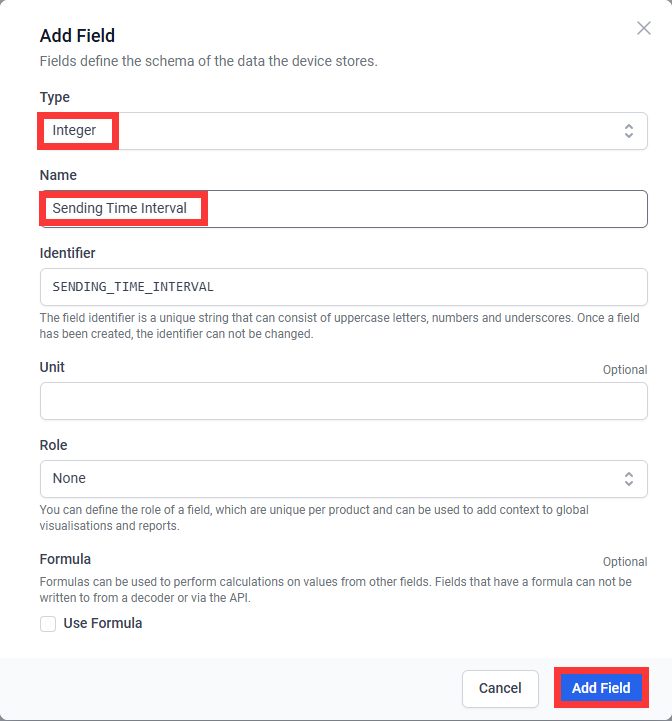Image resolution: width=672 pixels, height=721 pixels.
Task: Cancel adding the field
Action: click(x=500, y=688)
